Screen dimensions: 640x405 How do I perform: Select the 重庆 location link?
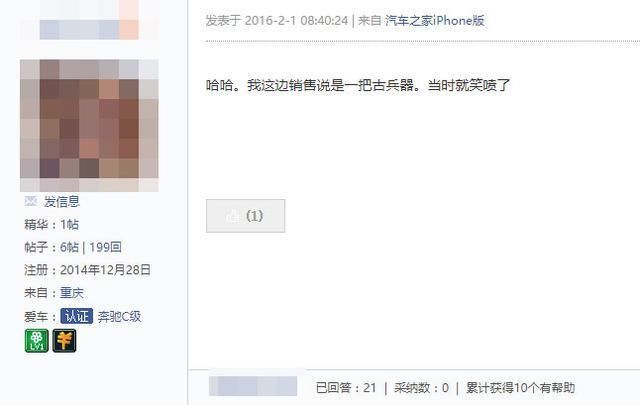pos(72,293)
